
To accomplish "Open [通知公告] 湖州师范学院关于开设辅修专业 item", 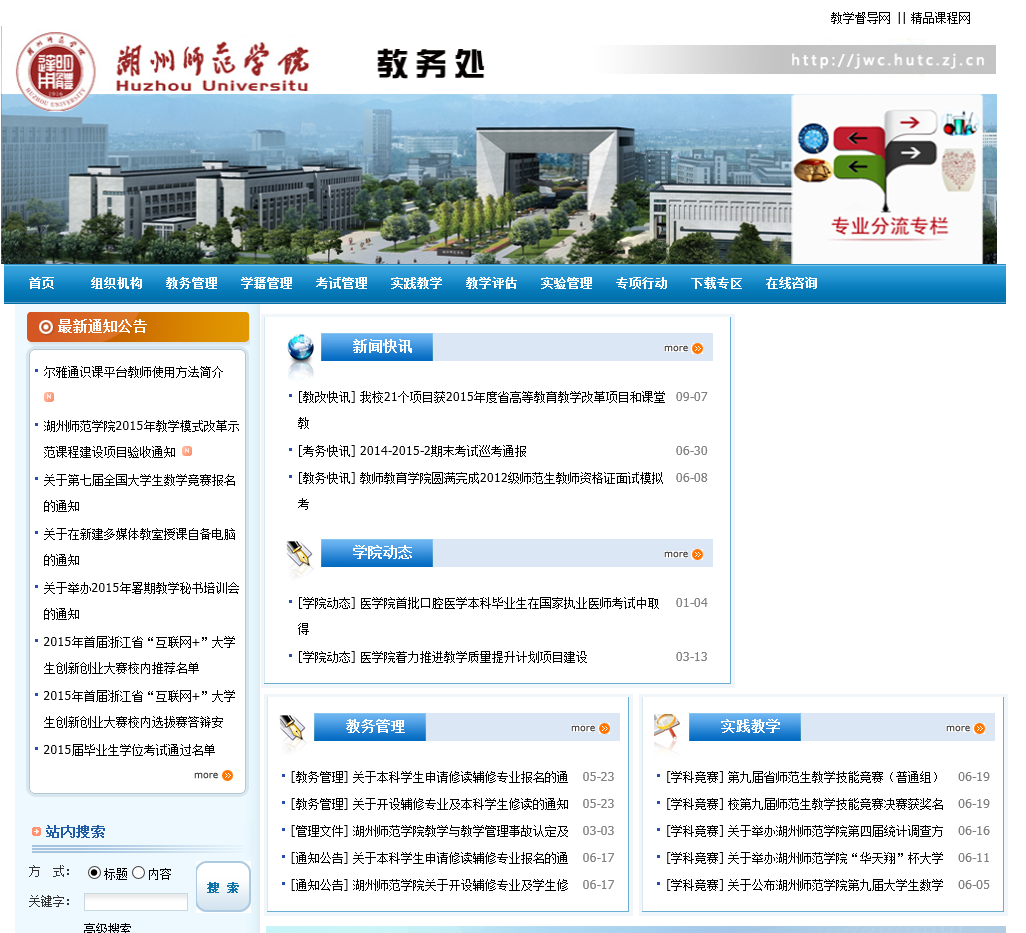I will pyautogui.click(x=429, y=885).
